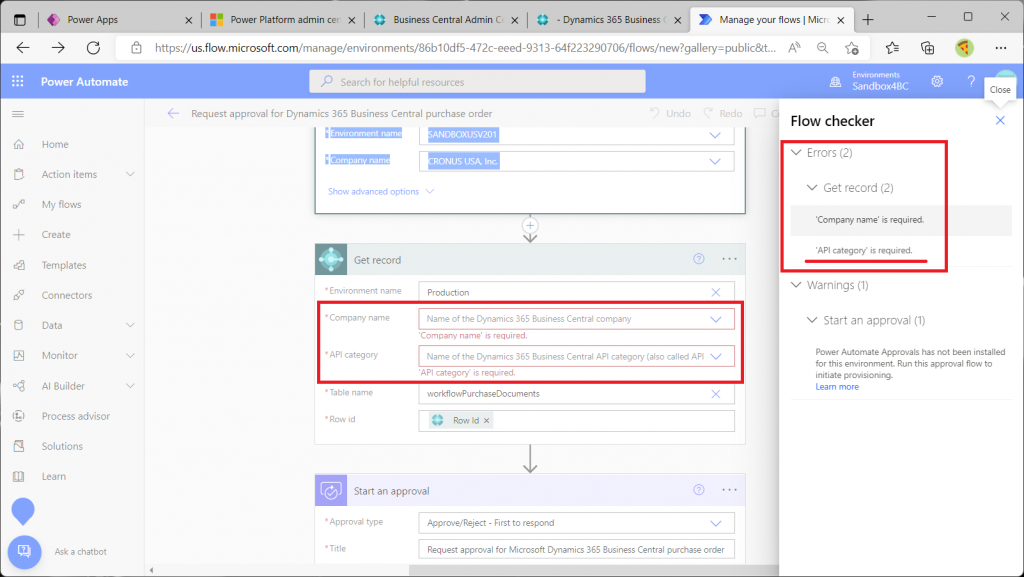
Task: Open browser settings and more menu
Action: [1000, 48]
